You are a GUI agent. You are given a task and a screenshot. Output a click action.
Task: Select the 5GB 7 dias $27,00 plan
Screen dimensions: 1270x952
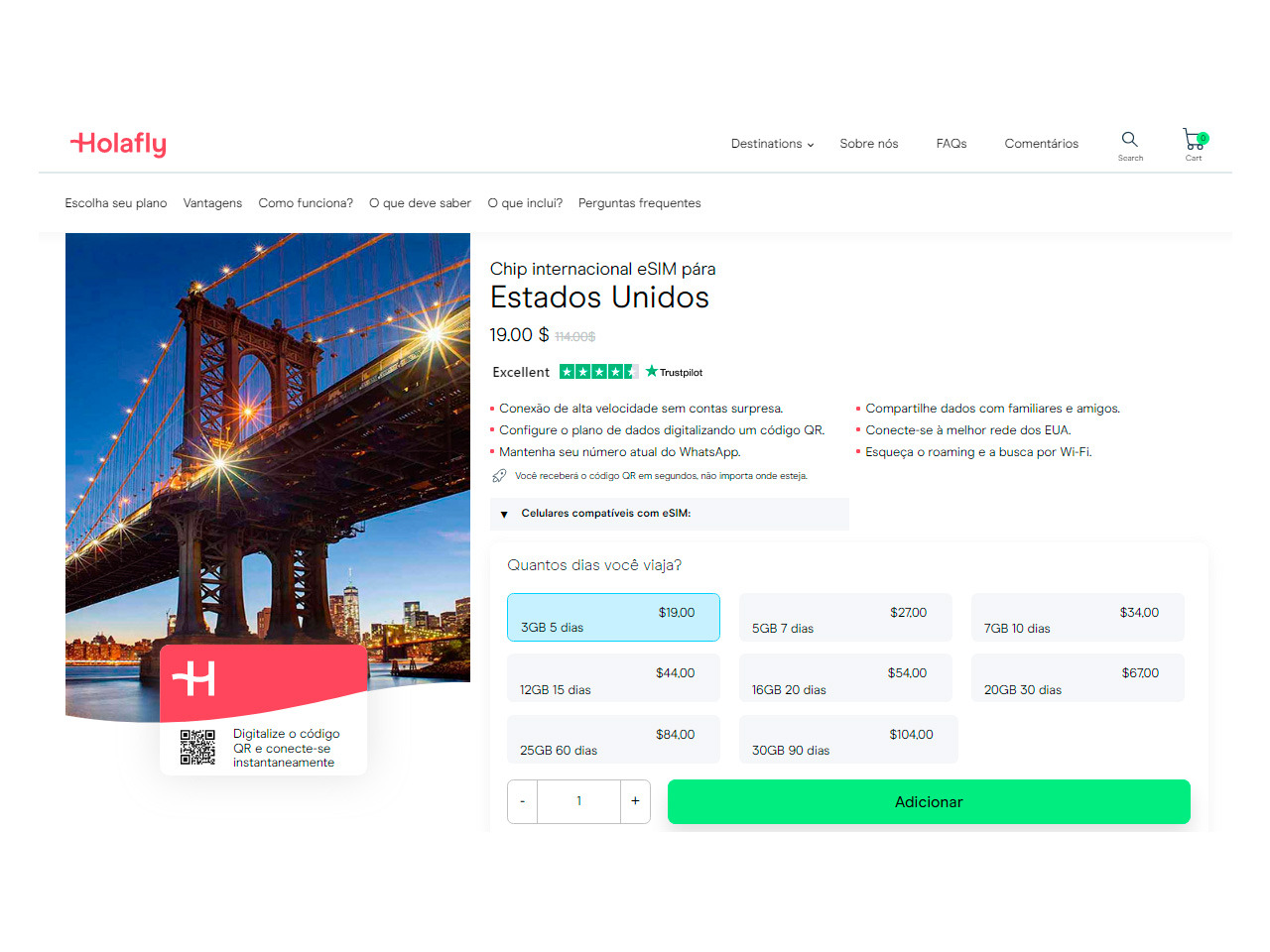coord(845,618)
